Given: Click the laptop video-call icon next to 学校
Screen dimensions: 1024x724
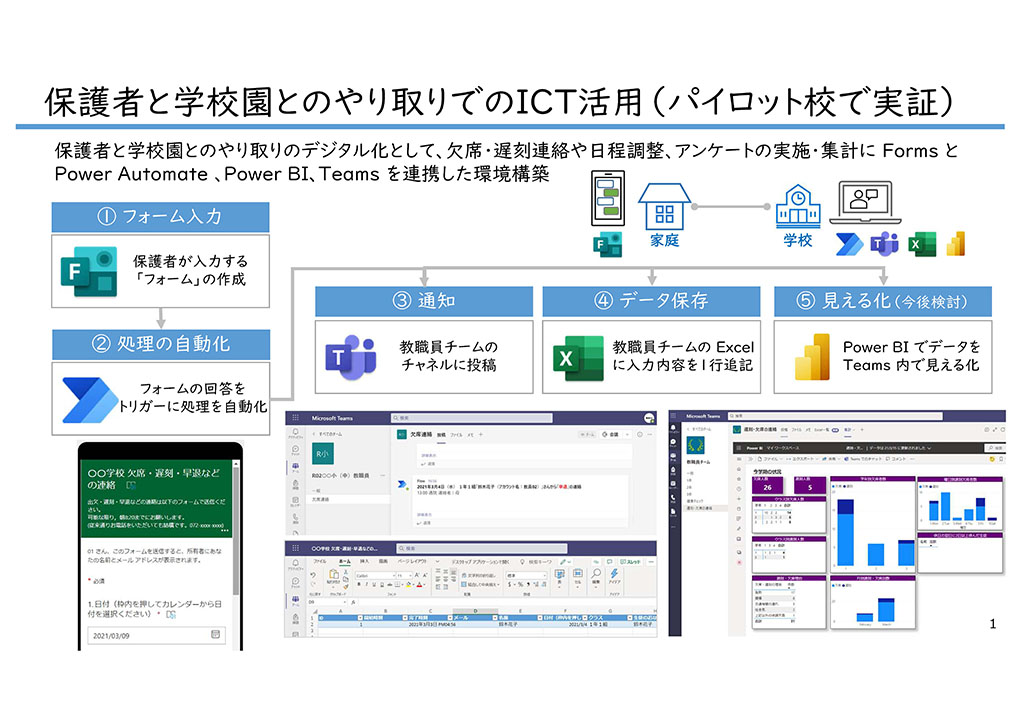Looking at the screenshot, I should pos(865,203).
